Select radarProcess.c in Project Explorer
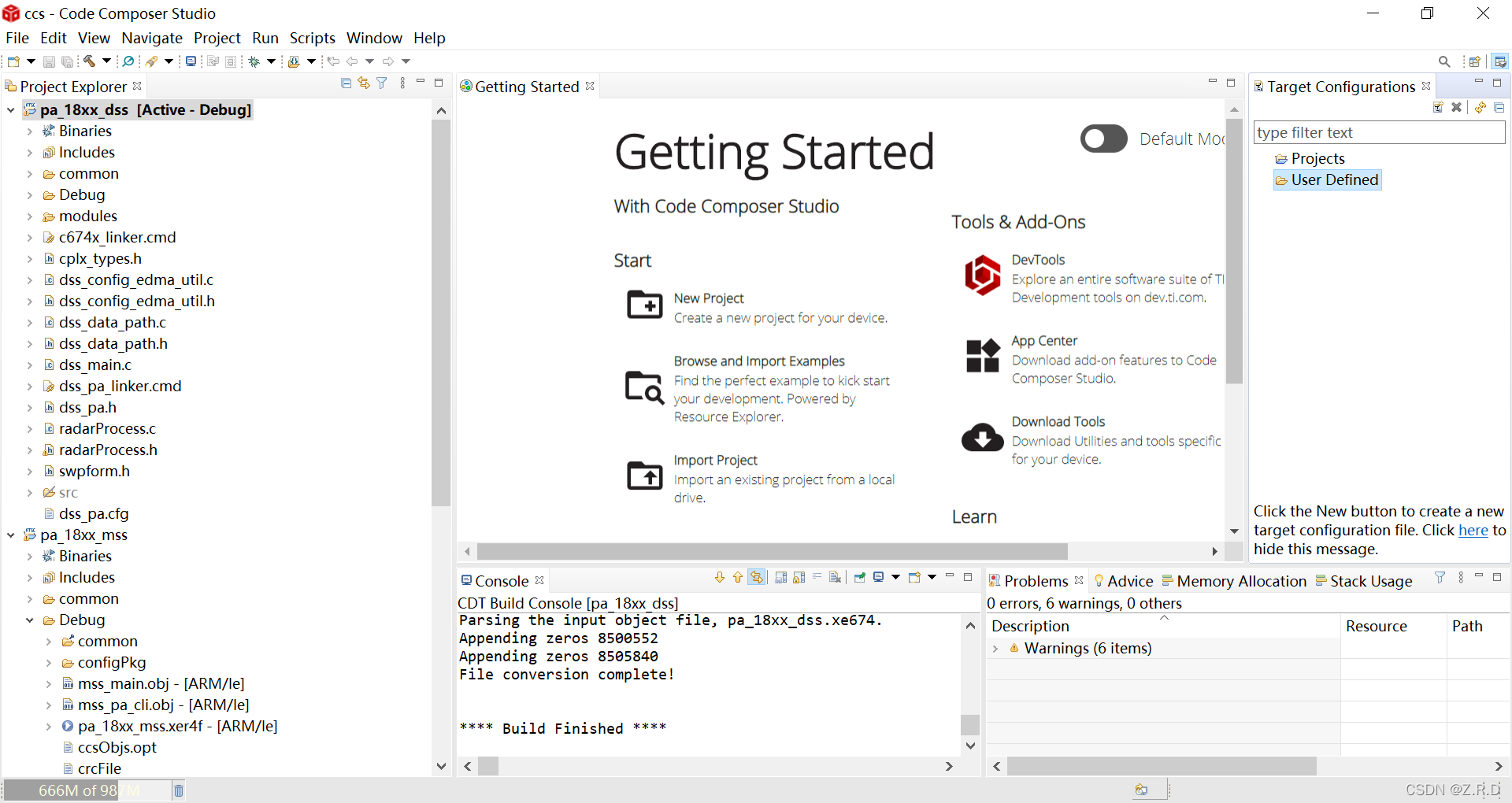Screen dimensions: 1512x803 point(107,429)
